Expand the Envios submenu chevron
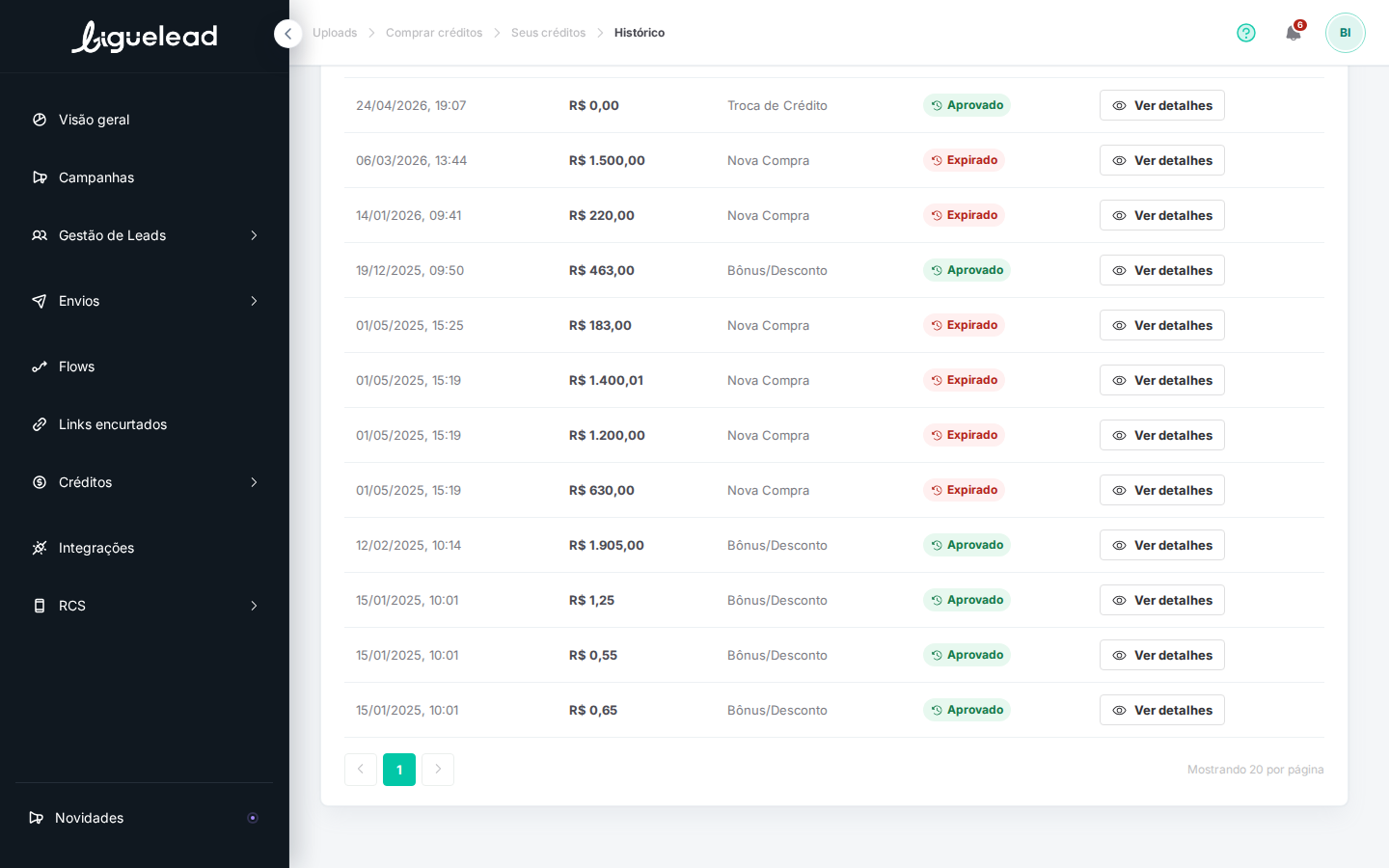Screen dimensions: 1389x868 coord(254,301)
